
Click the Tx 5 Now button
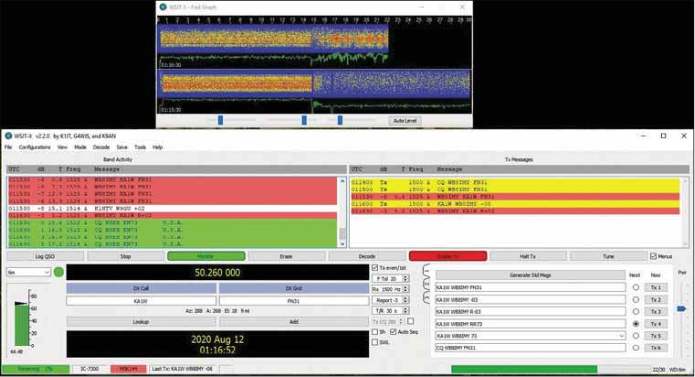tap(656, 336)
